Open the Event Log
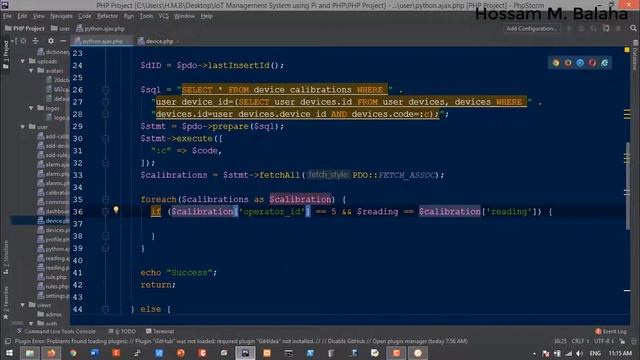640x360 pixels. (x=611, y=331)
